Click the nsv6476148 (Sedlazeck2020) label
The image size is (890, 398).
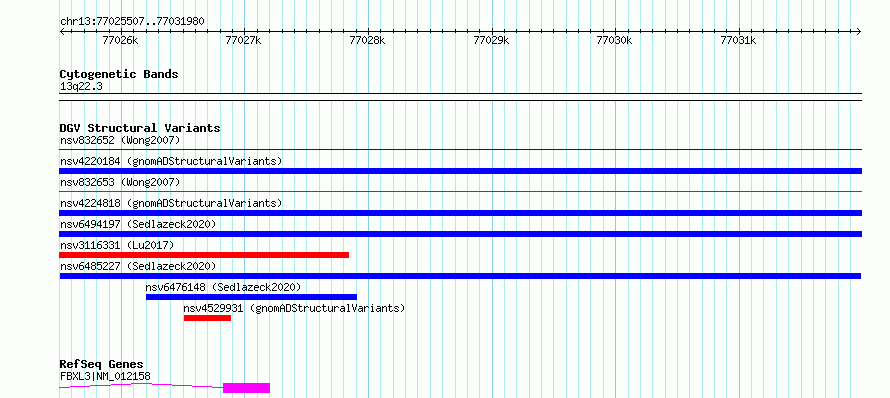point(223,287)
